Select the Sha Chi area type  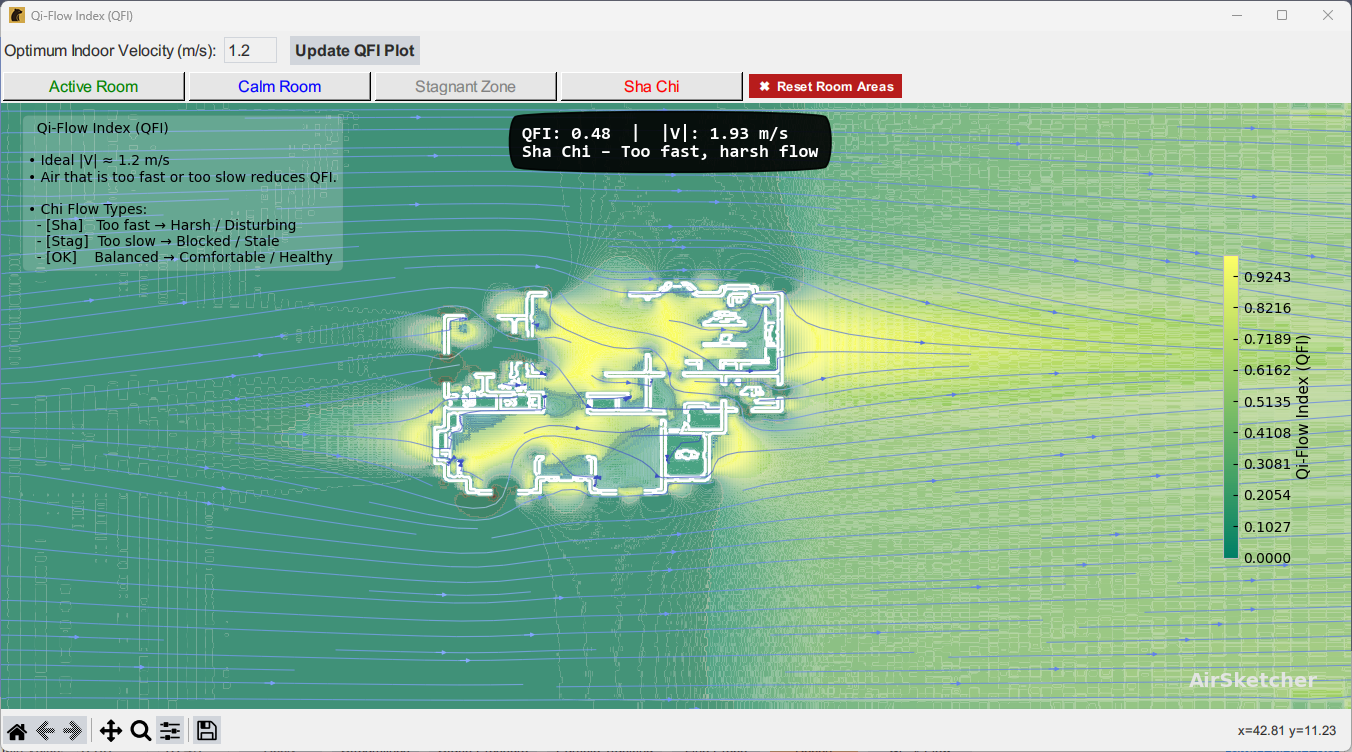click(652, 86)
